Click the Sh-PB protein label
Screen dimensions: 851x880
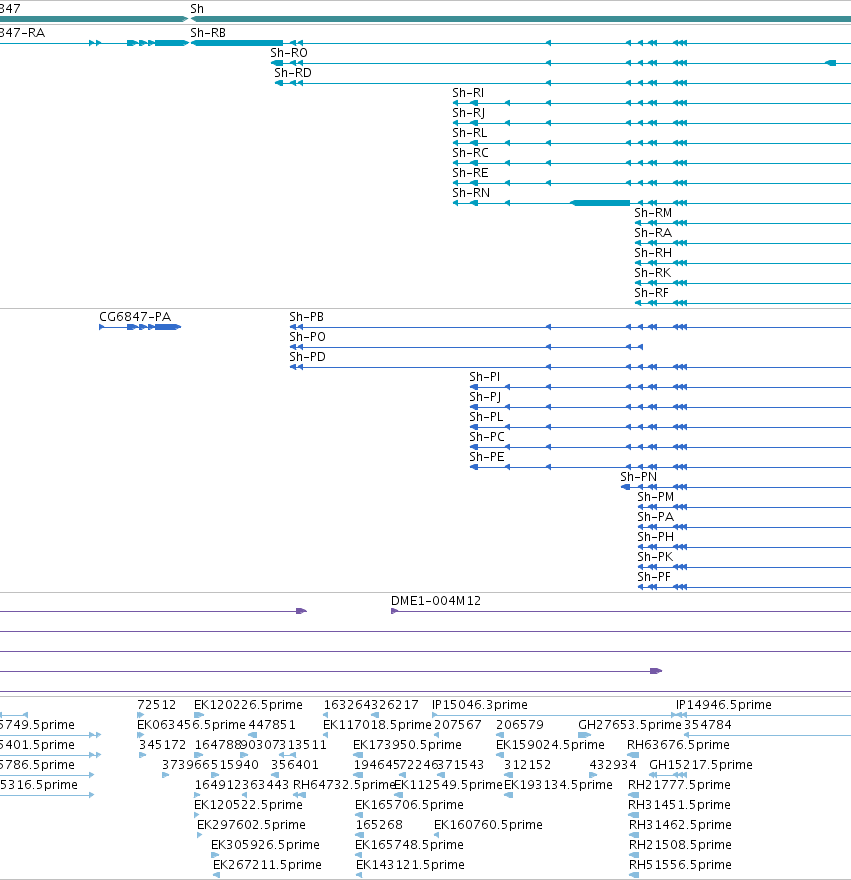[306, 317]
